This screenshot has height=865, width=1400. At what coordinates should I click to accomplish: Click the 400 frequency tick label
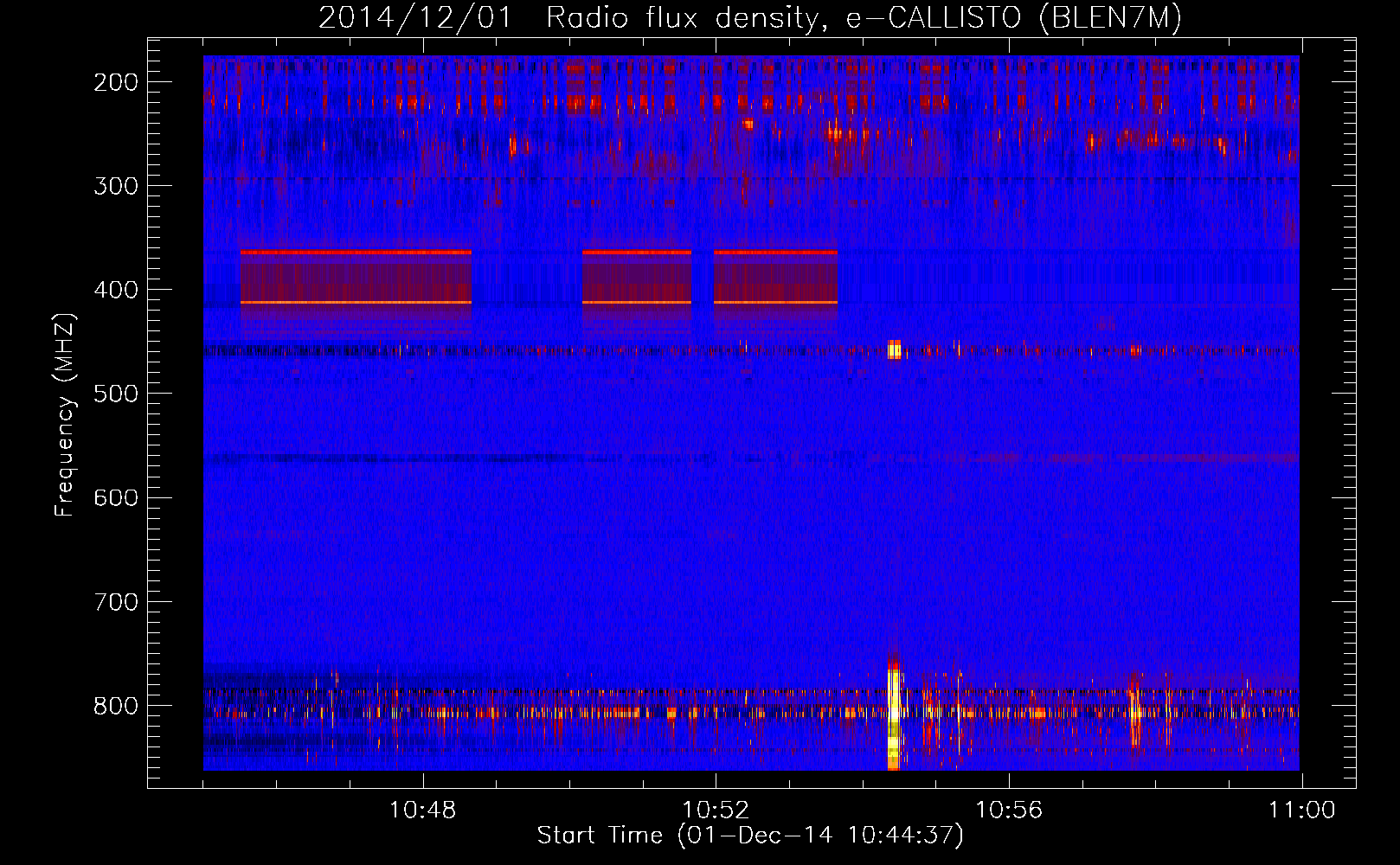[115, 290]
